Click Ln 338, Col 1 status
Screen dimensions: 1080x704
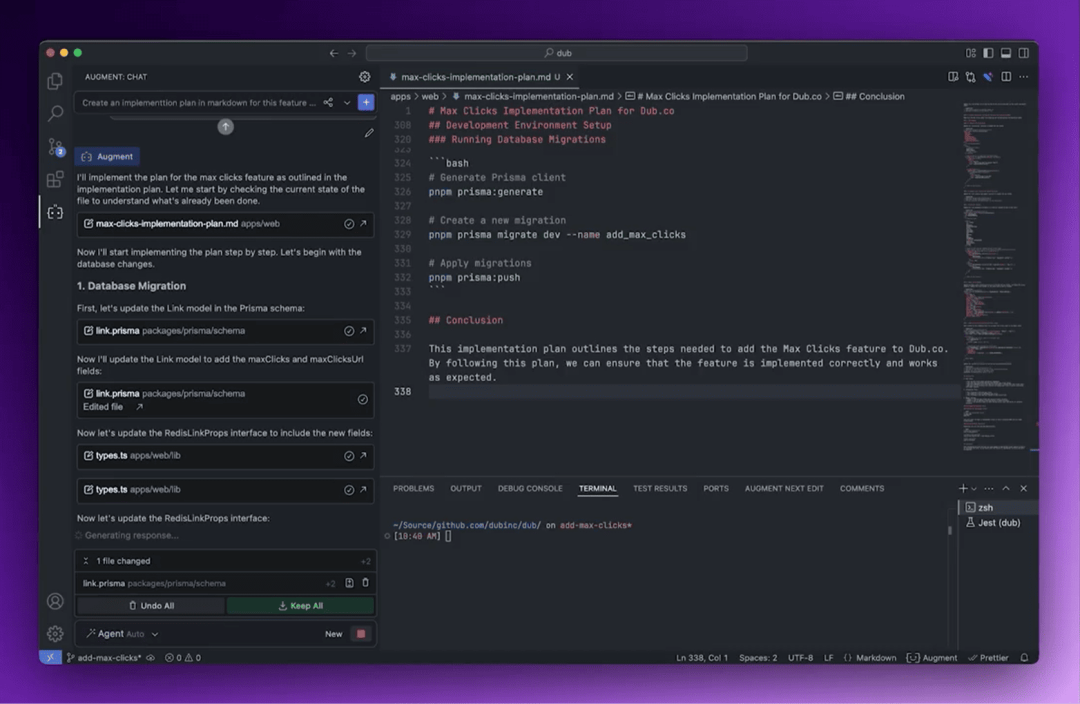[x=702, y=658]
